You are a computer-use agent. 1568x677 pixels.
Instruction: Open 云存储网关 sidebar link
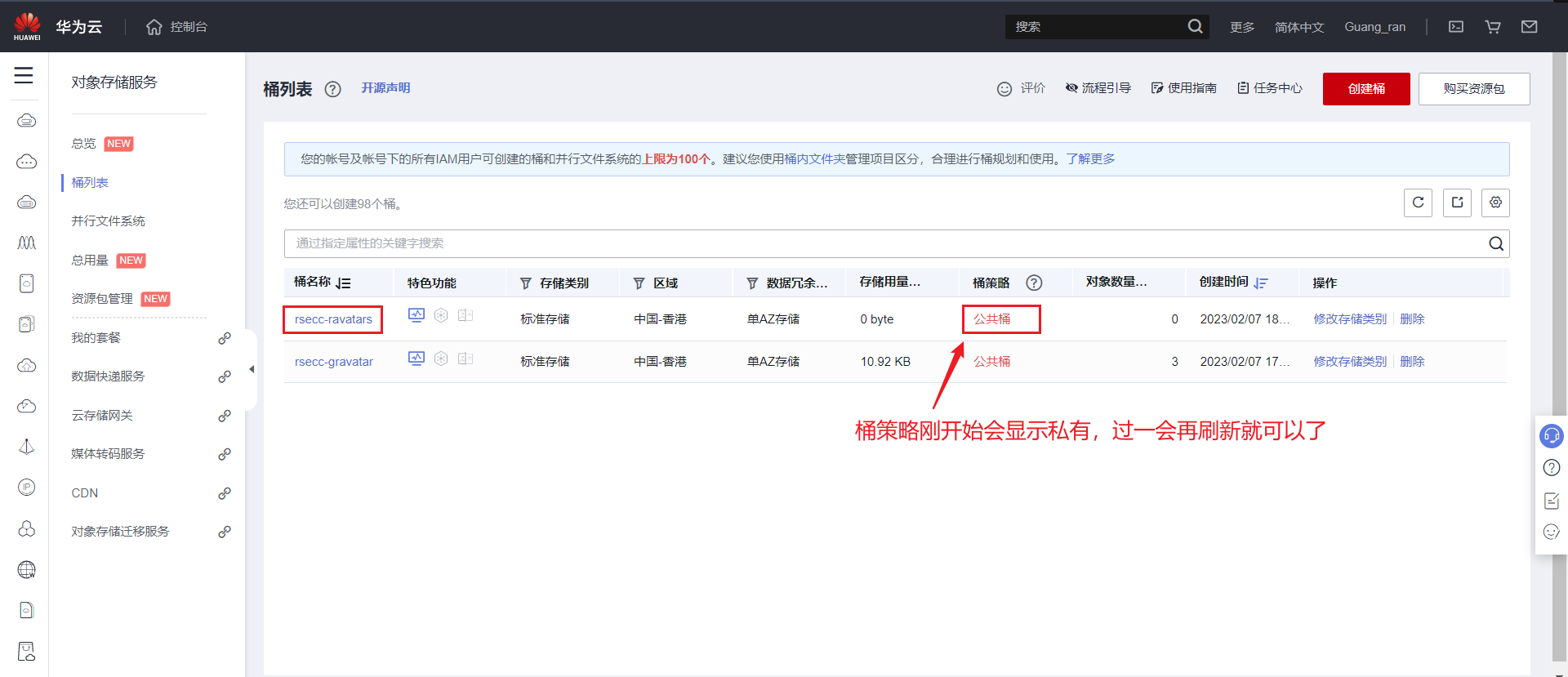[x=102, y=416]
